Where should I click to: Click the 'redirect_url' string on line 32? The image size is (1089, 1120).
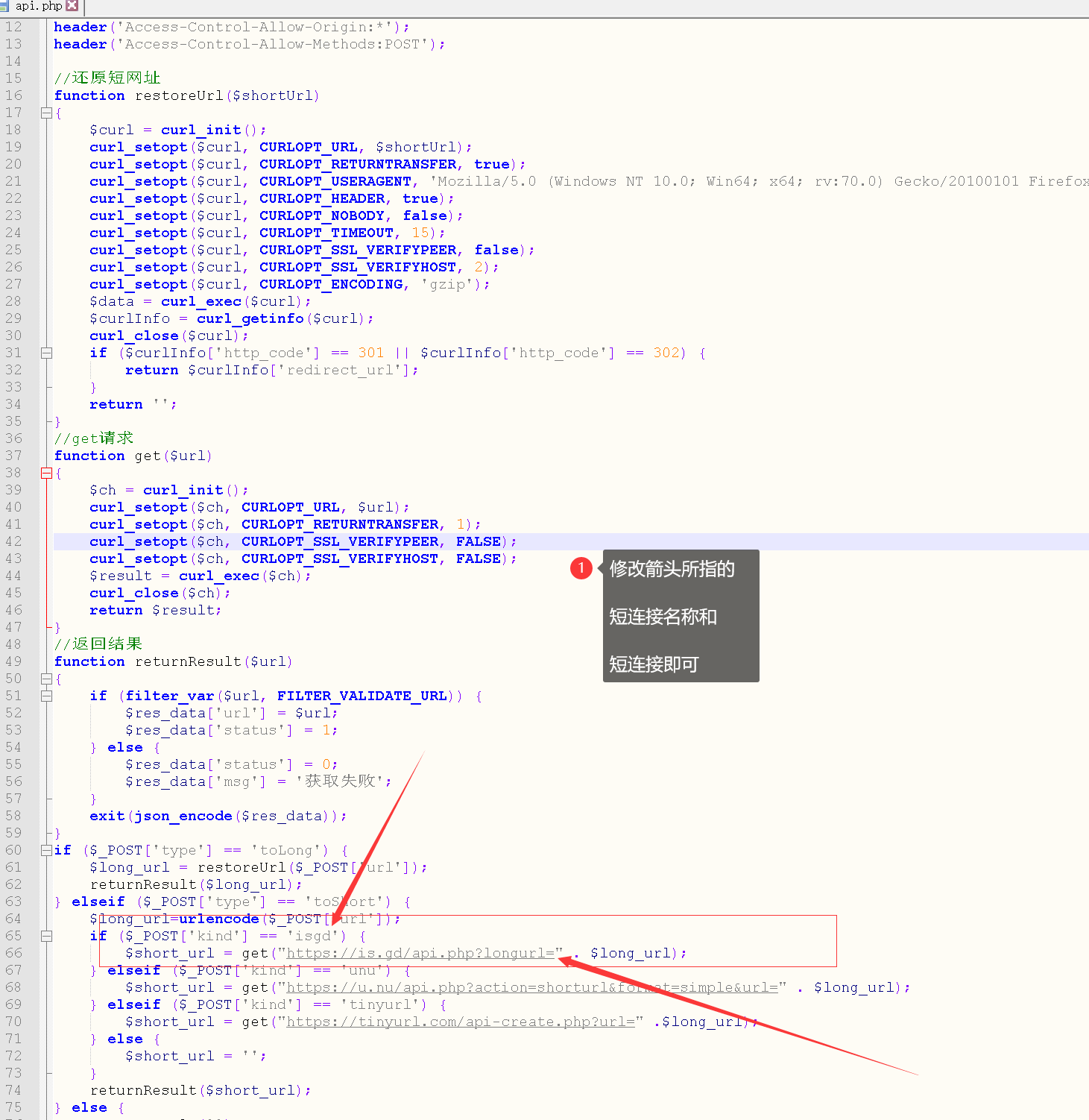coord(344,371)
